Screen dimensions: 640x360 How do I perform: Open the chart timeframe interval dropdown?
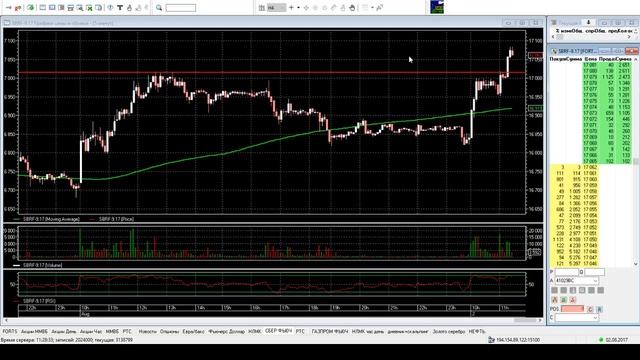coord(276,7)
